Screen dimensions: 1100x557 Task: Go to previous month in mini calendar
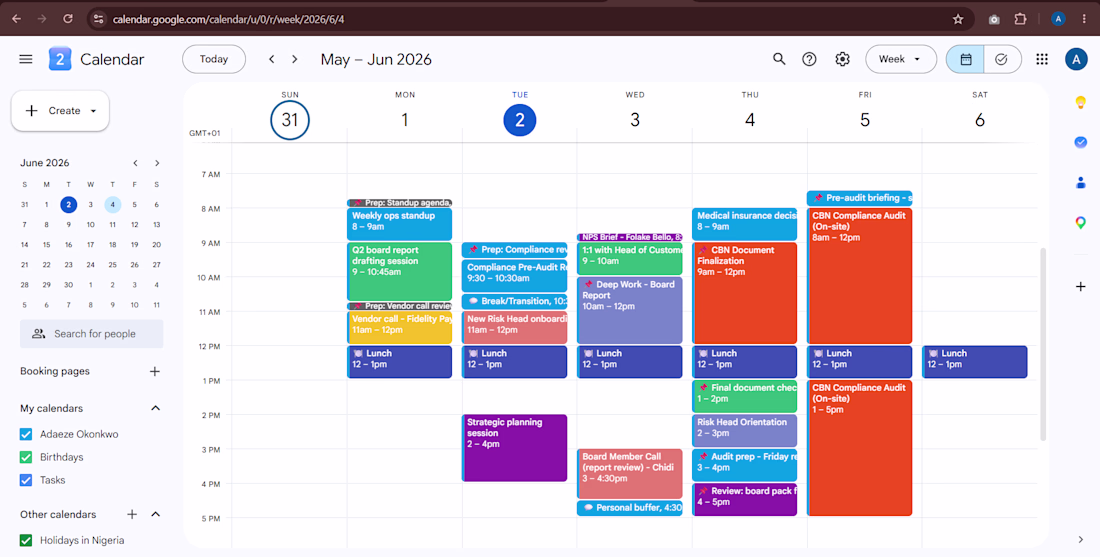coord(135,163)
